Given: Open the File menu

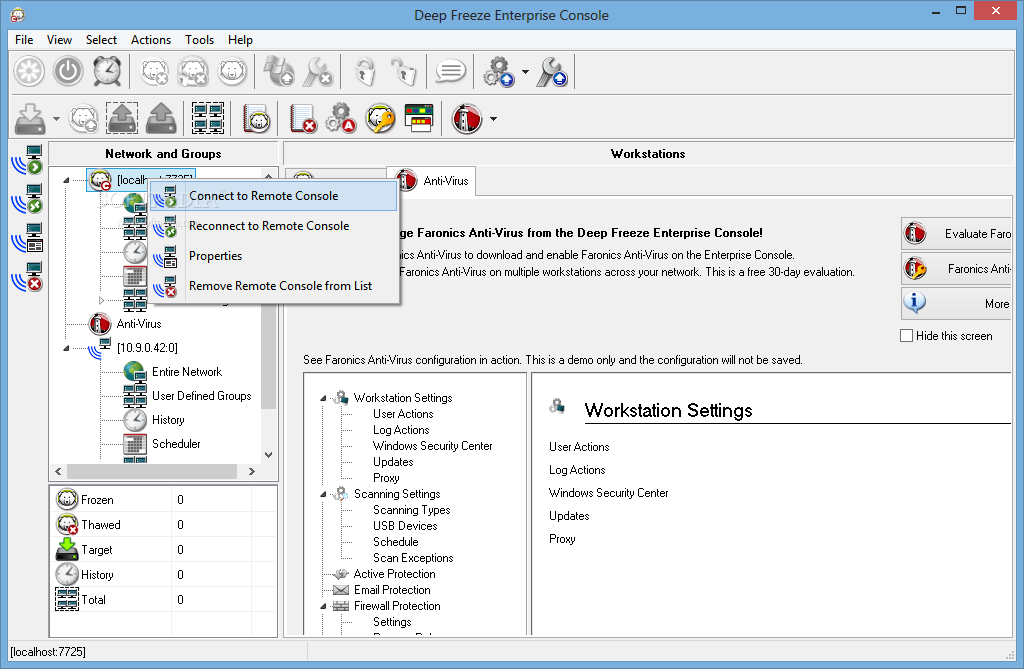Looking at the screenshot, I should click(24, 40).
